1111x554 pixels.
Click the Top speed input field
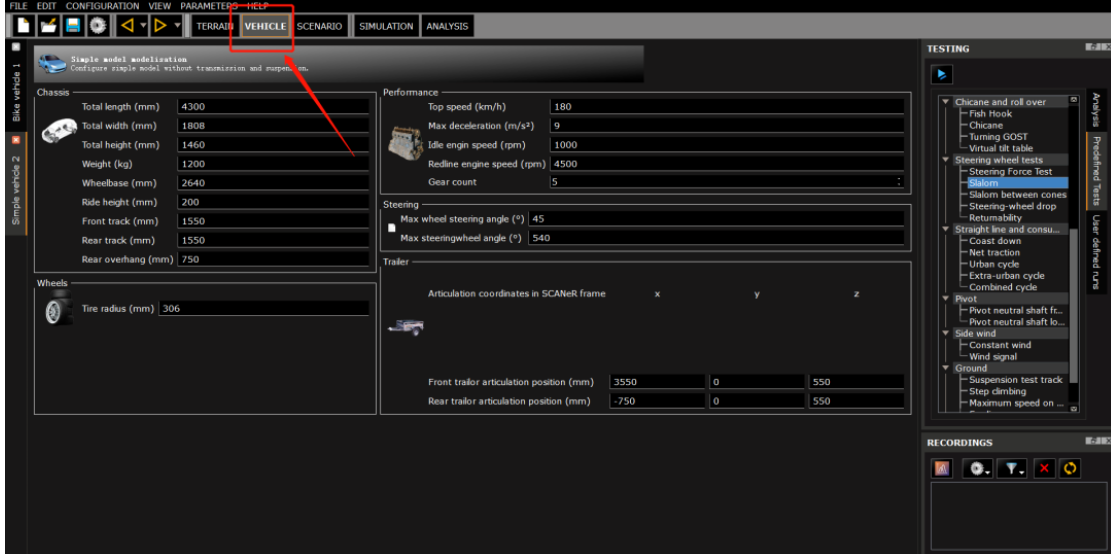pyautogui.click(x=726, y=106)
